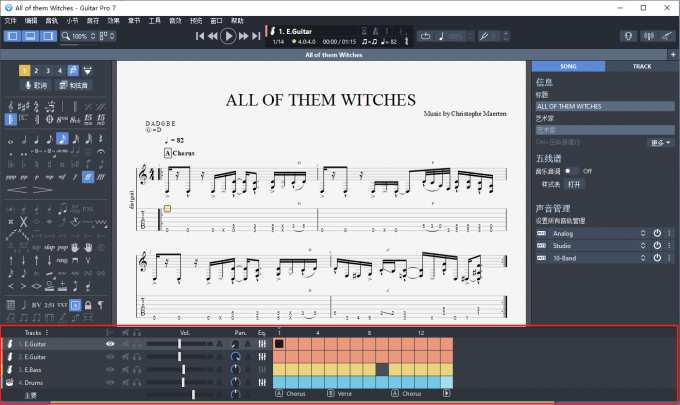The width and height of the screenshot is (680, 405).
Task: Click the 打开 stylesheet button
Action: (574, 185)
